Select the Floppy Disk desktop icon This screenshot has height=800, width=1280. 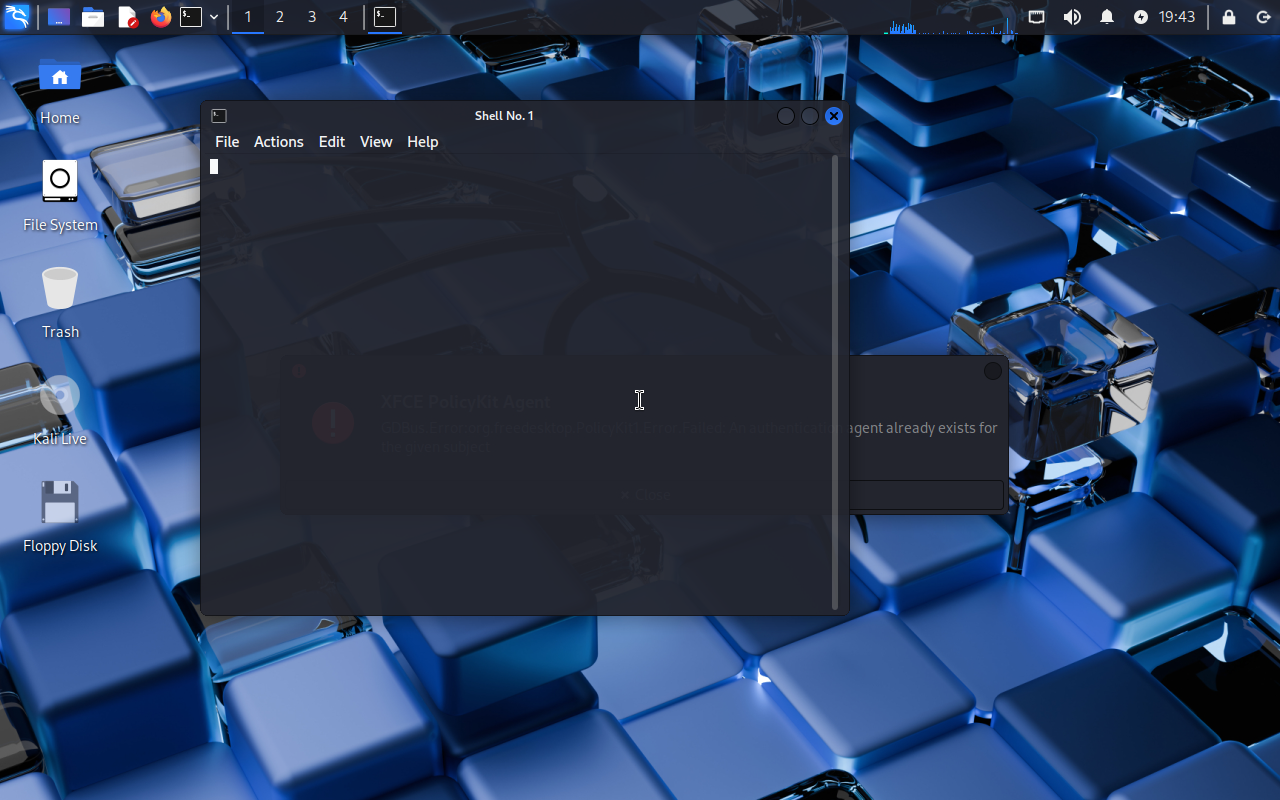(60, 517)
